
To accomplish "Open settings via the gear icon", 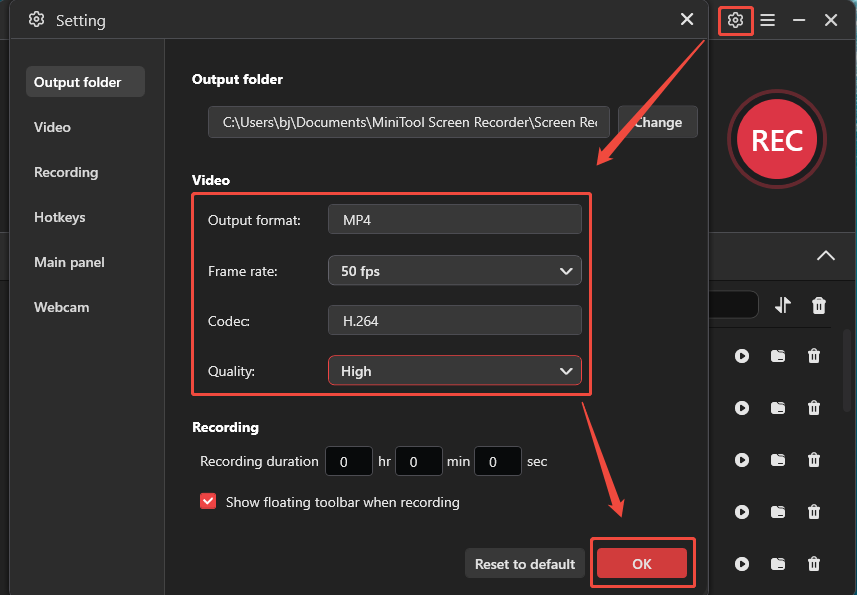I will 735,20.
